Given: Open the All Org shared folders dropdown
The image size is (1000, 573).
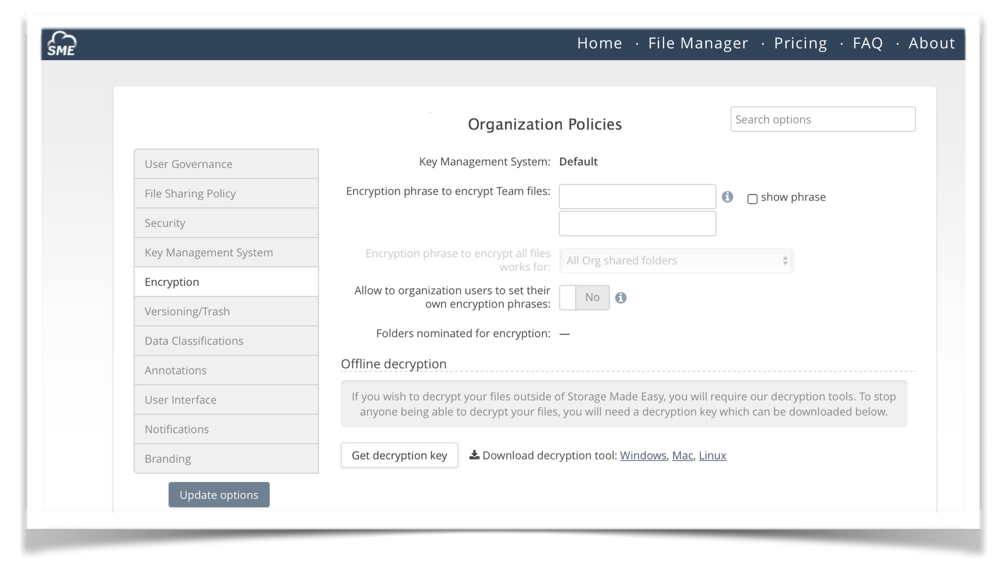Looking at the screenshot, I should tap(676, 261).
